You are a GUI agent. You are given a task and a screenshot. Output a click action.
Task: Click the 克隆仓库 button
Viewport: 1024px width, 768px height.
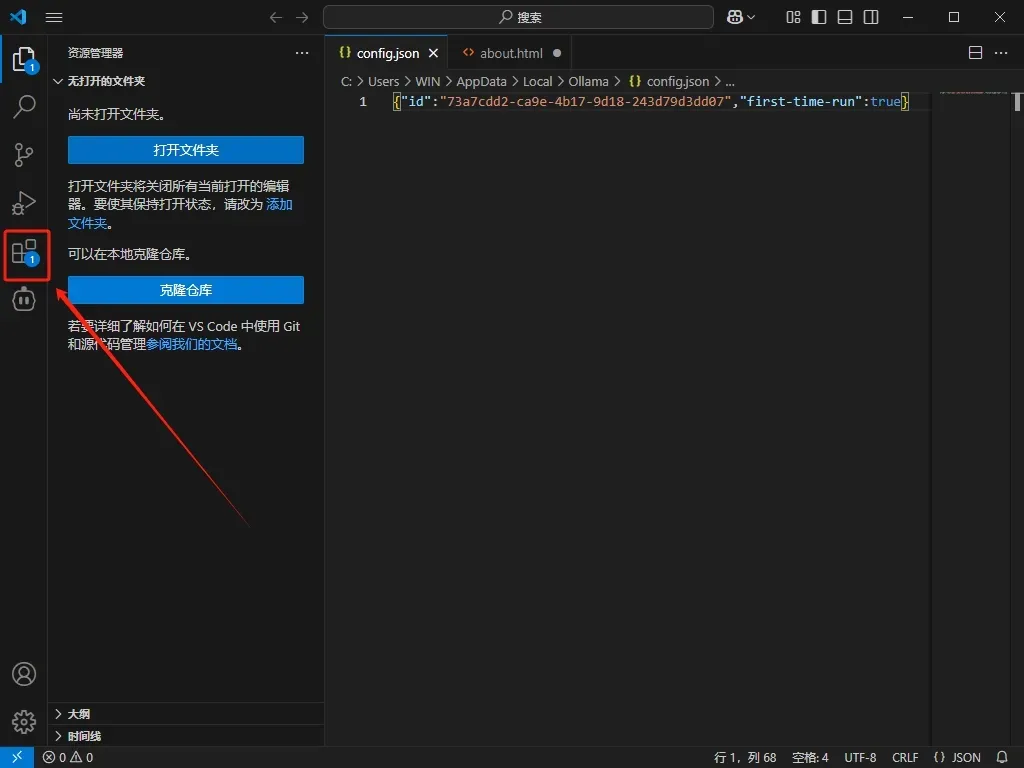point(185,290)
